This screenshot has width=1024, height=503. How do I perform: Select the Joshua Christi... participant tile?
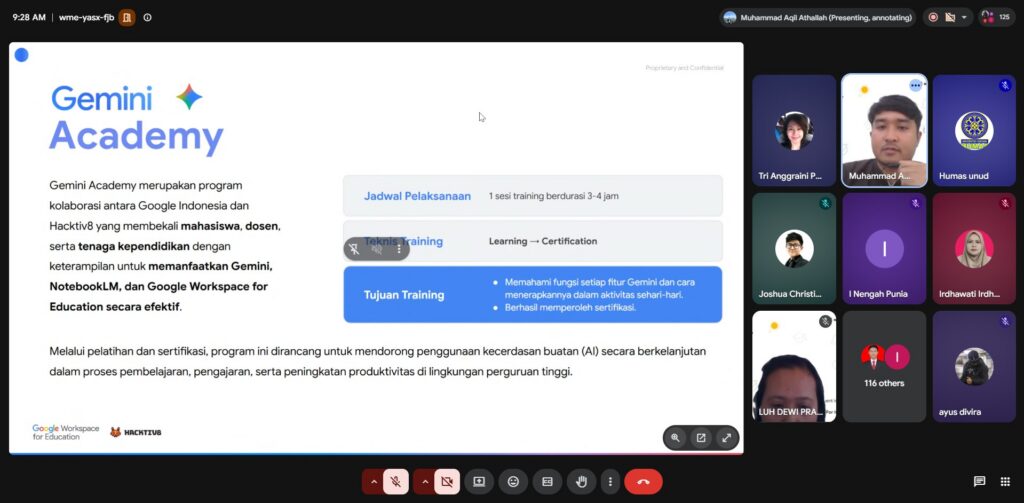[x=794, y=248]
